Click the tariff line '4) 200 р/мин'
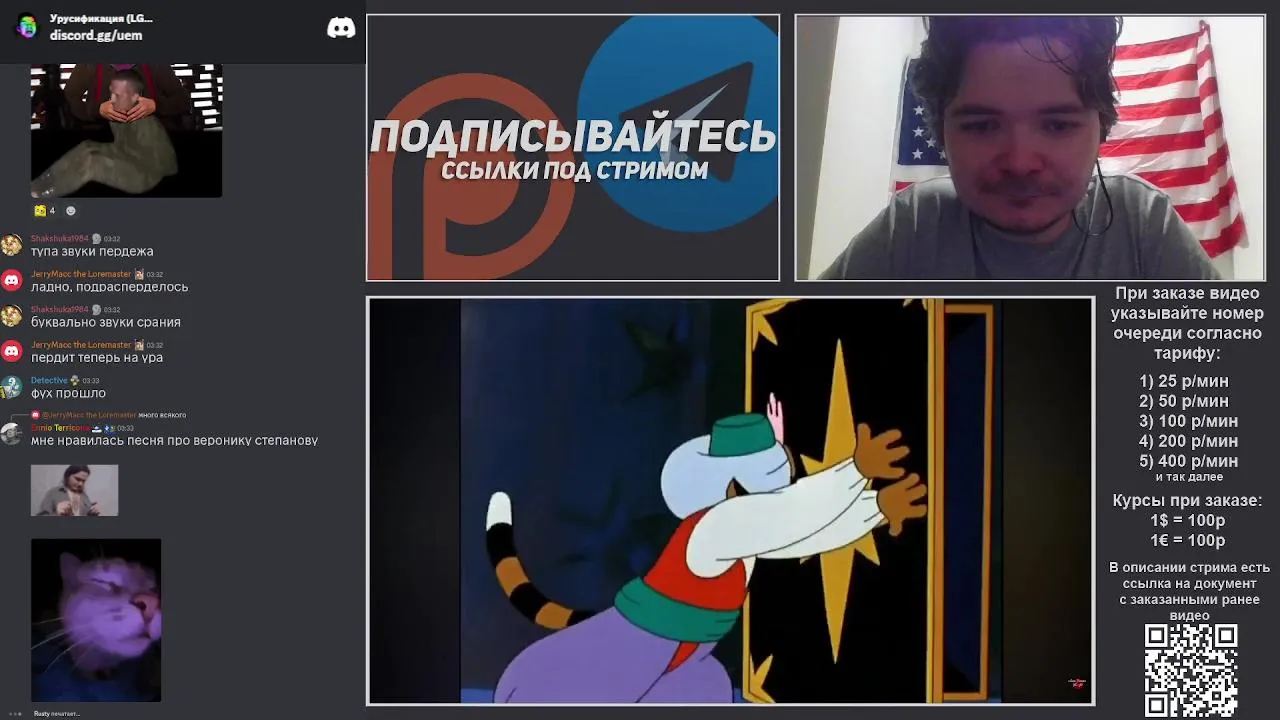The height and width of the screenshot is (720, 1280). [x=1188, y=441]
